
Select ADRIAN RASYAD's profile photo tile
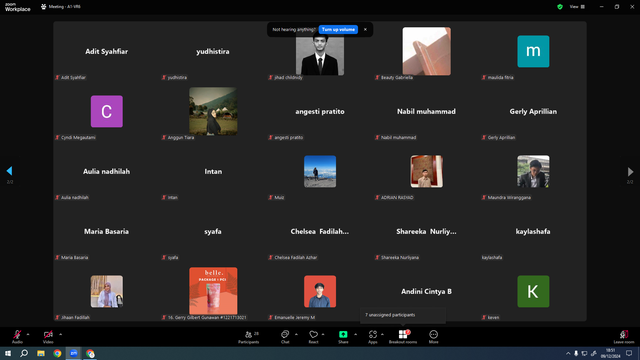click(x=427, y=171)
